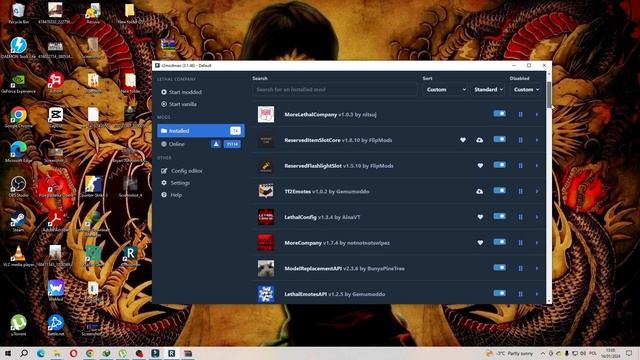Click the drag handle for Tf2Emotes
This screenshot has width=640, height=360.
coord(520,191)
